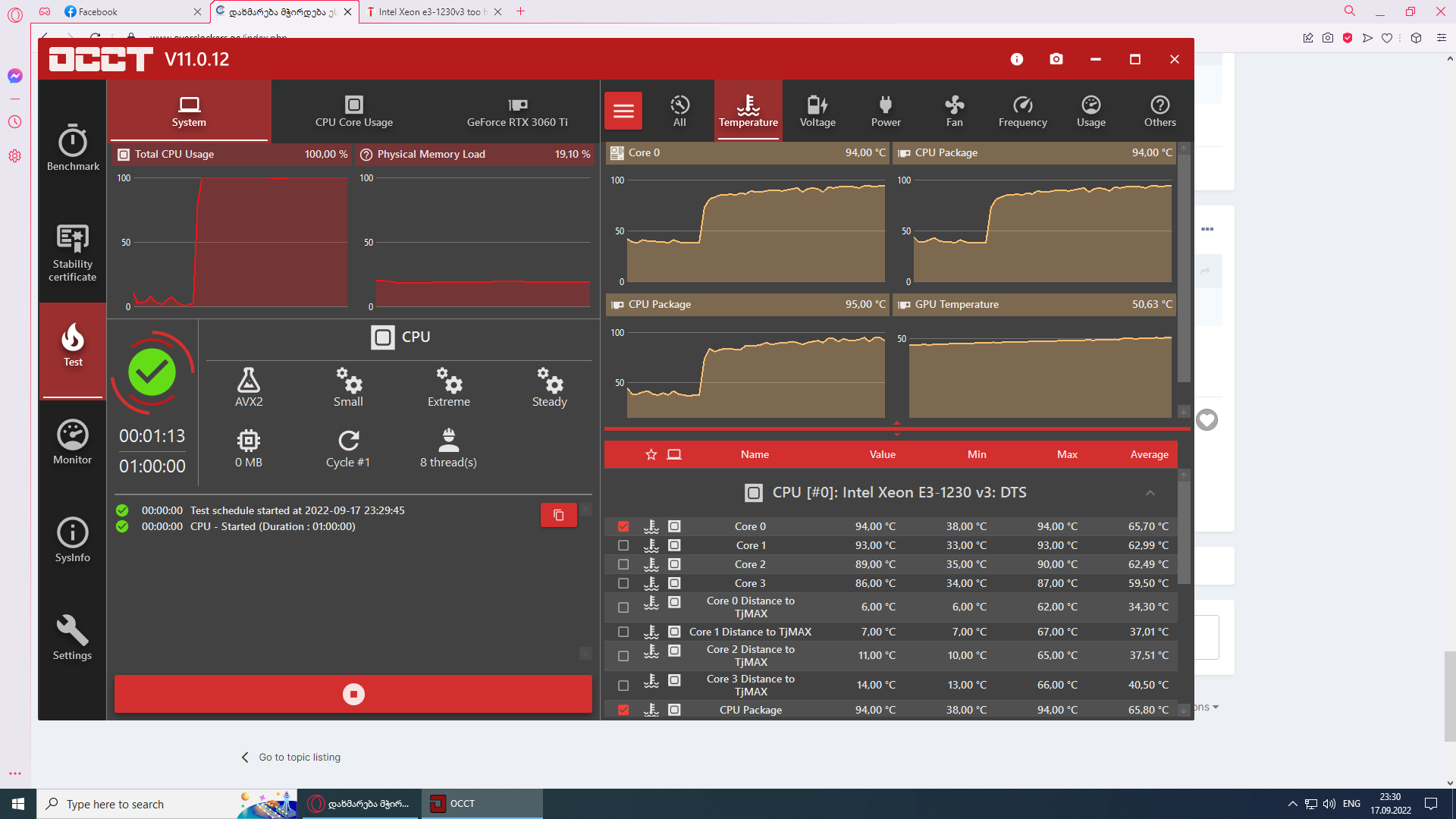This screenshot has height=819, width=1456.
Task: Uncheck the Core 0 graph checkbox
Action: [x=623, y=526]
